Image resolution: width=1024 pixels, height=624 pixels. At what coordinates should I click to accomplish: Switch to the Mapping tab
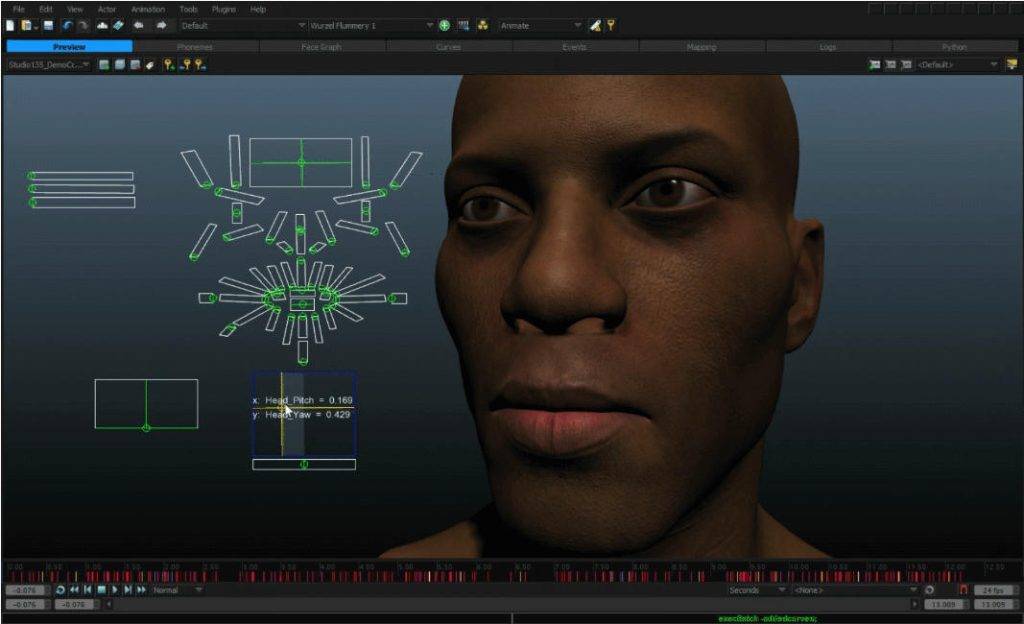tap(701, 46)
